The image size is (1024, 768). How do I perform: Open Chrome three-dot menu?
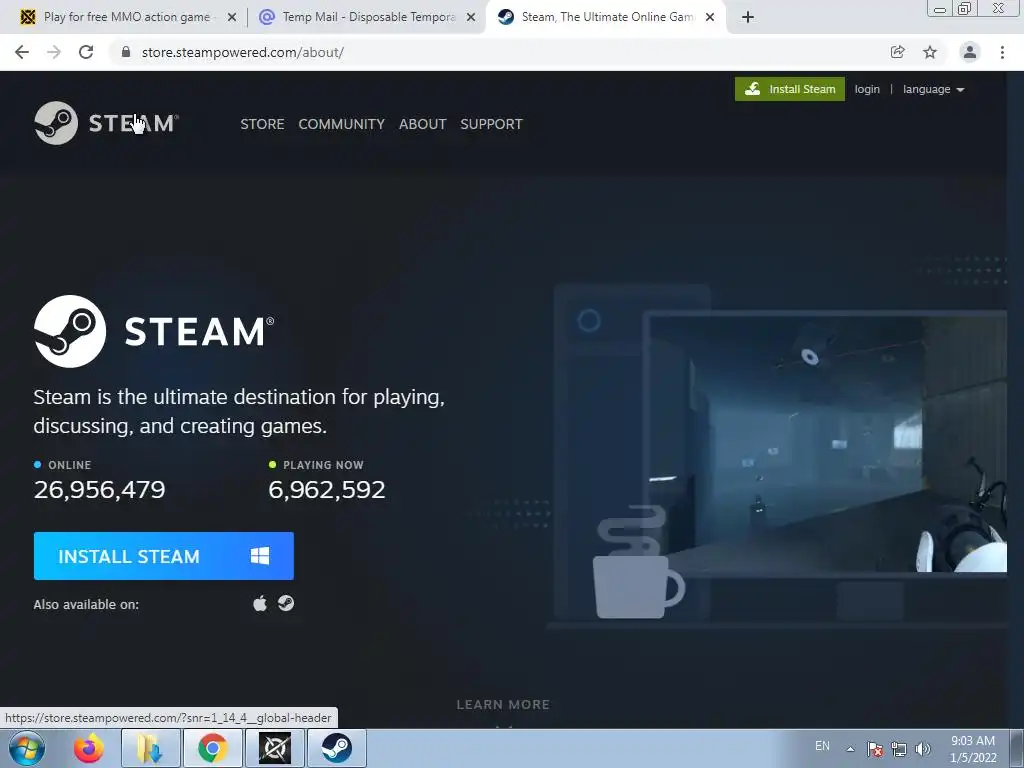pyautogui.click(x=1002, y=52)
